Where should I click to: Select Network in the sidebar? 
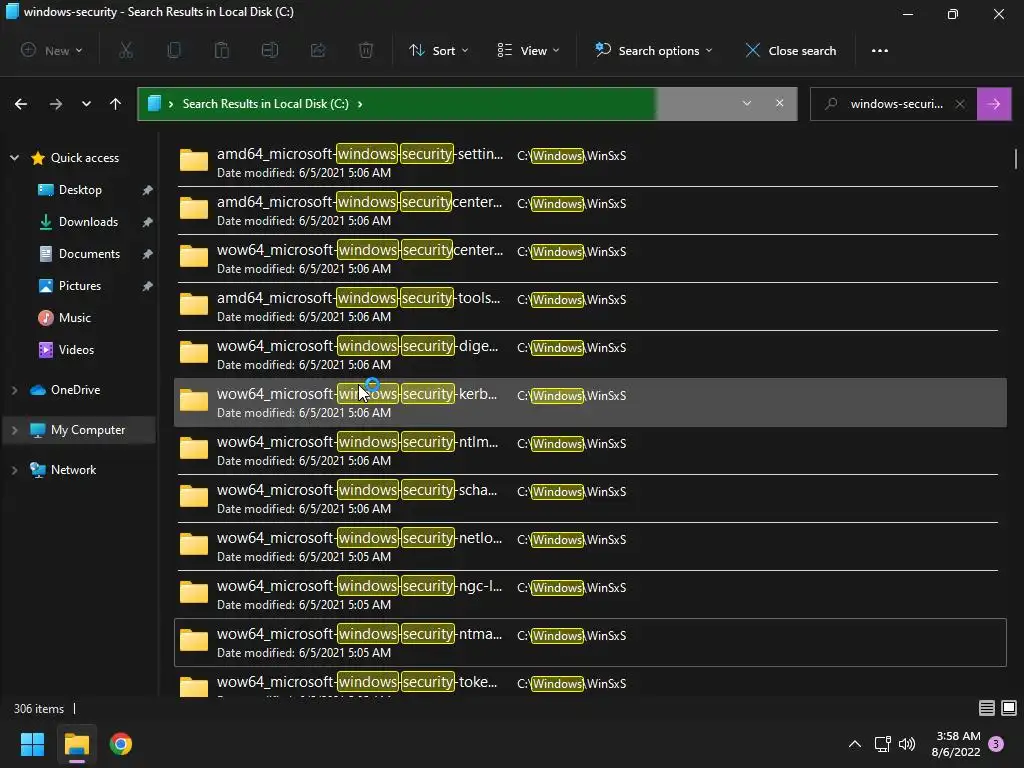click(73, 470)
